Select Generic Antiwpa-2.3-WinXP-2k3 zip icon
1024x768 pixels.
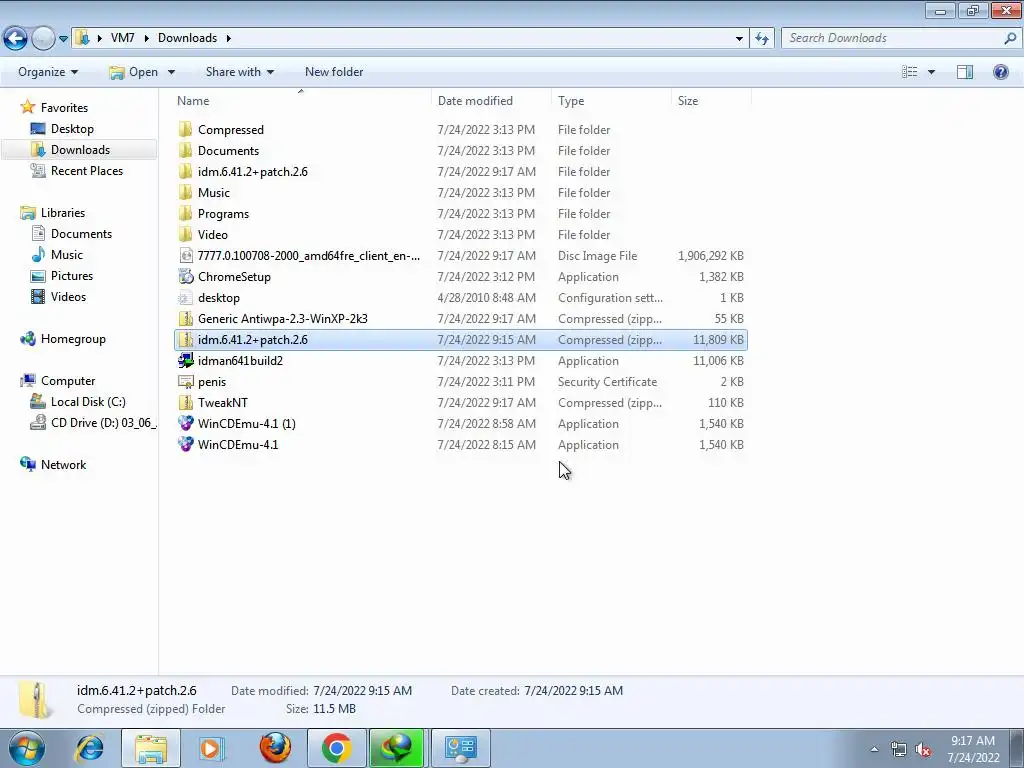point(185,319)
